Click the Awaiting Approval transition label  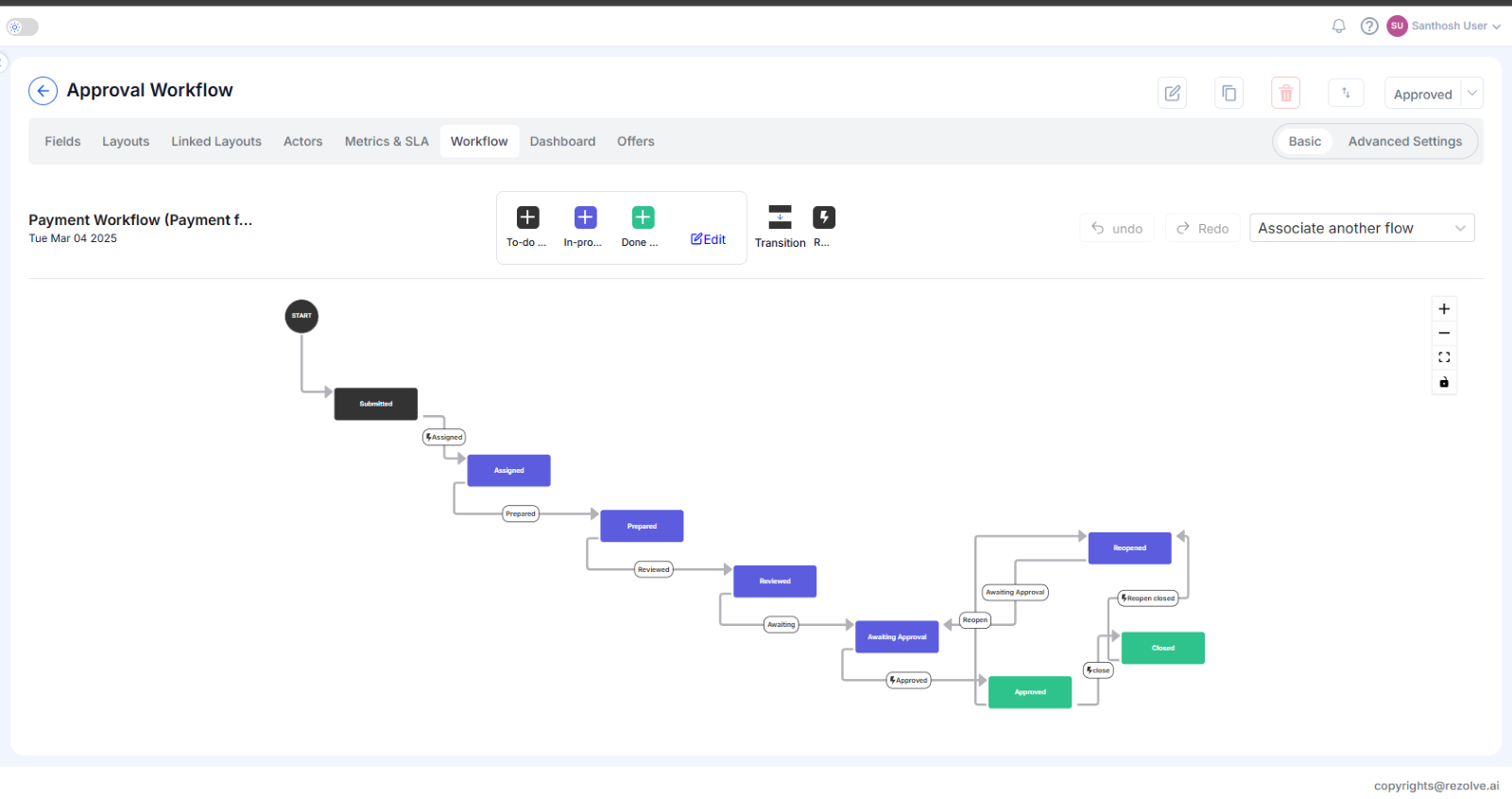tap(1016, 593)
